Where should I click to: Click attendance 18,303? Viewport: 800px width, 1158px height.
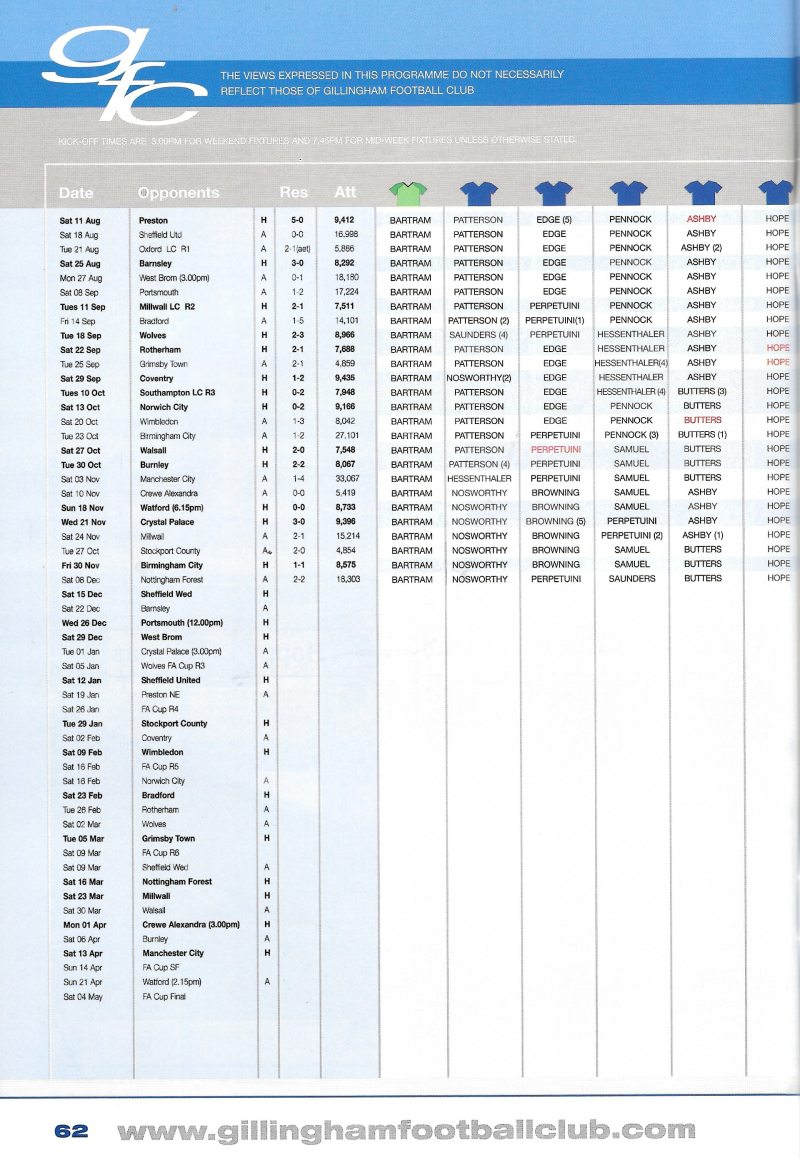click(347, 579)
